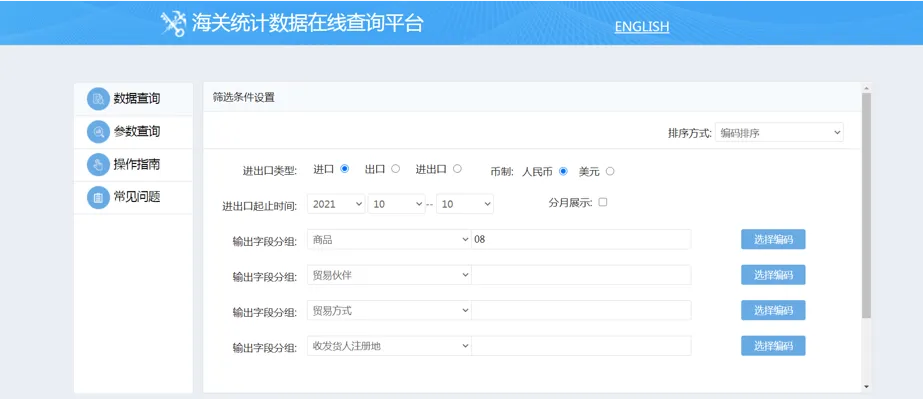The width and height of the screenshot is (923, 399).
Task: Click the 海关统计数据在线查询平台 title
Action: (307, 24)
